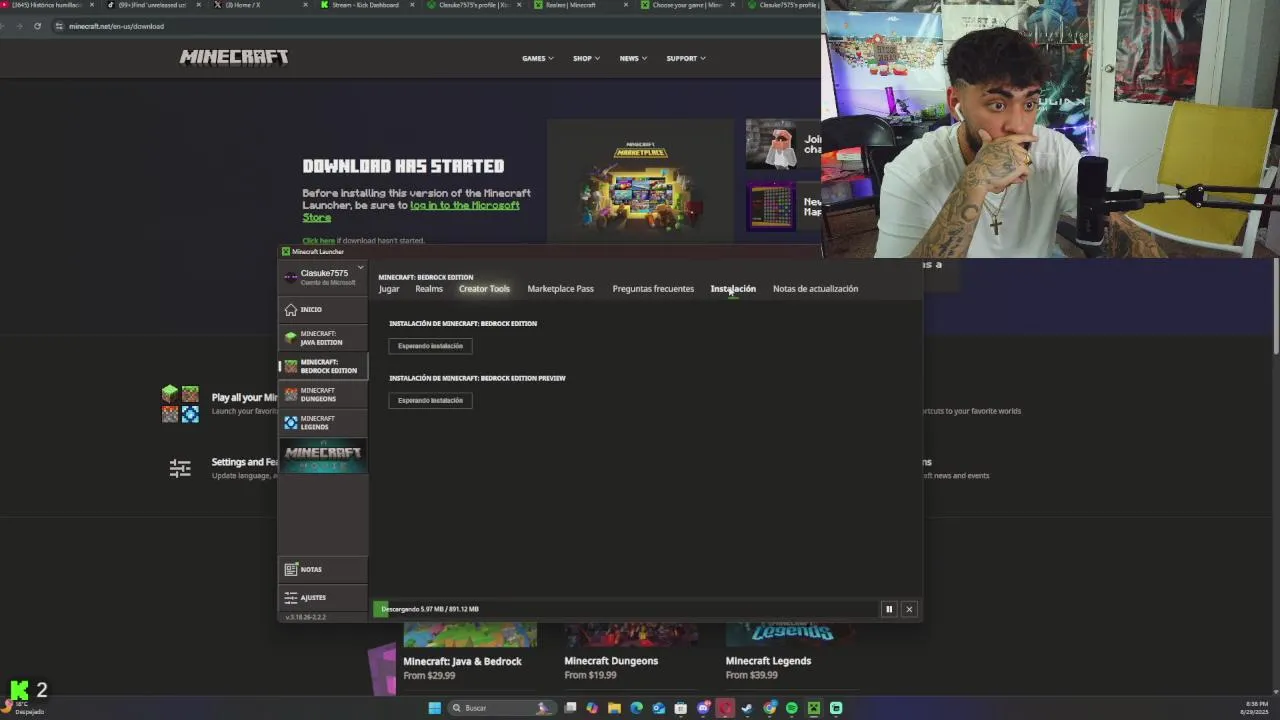The image size is (1280, 720).
Task: Open the Windows Start menu
Action: point(434,708)
